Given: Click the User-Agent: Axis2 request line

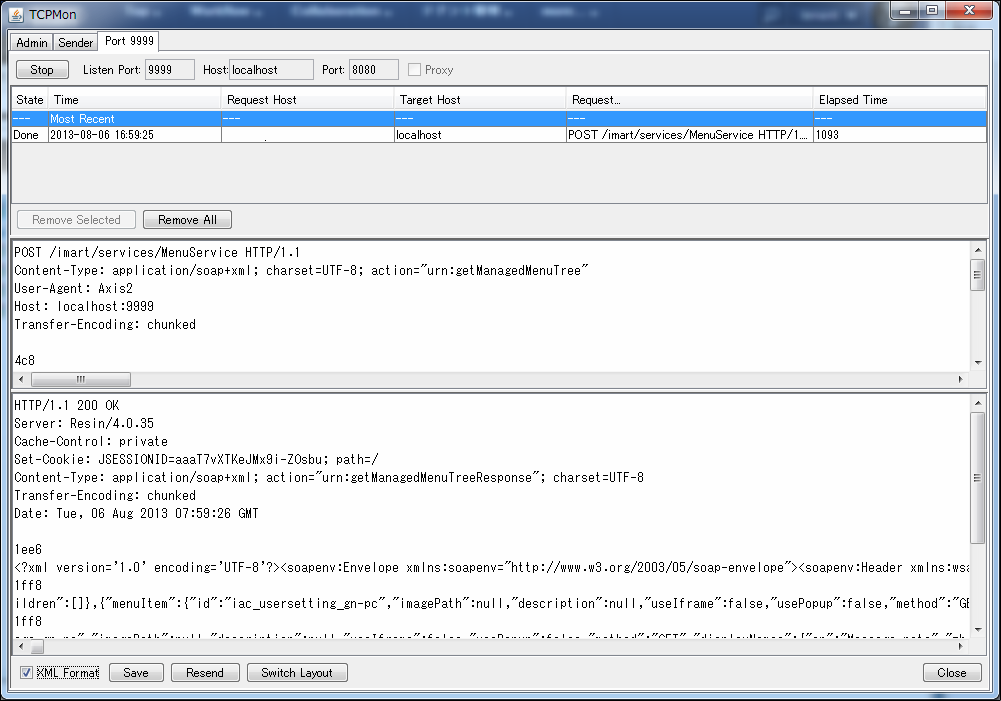Looking at the screenshot, I should pos(73,289).
